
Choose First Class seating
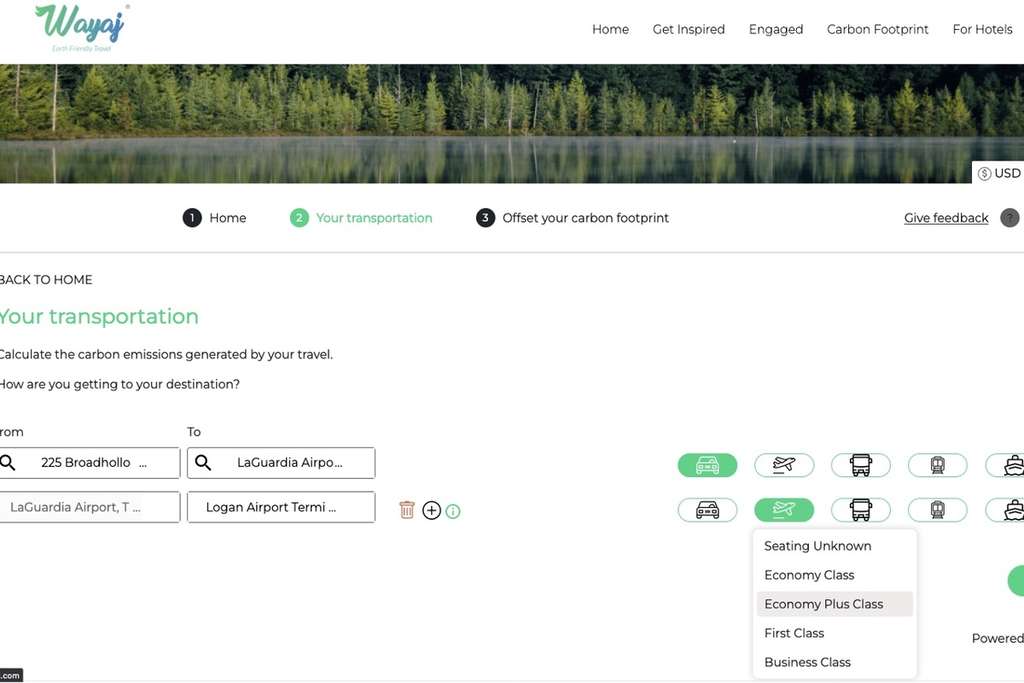793,632
